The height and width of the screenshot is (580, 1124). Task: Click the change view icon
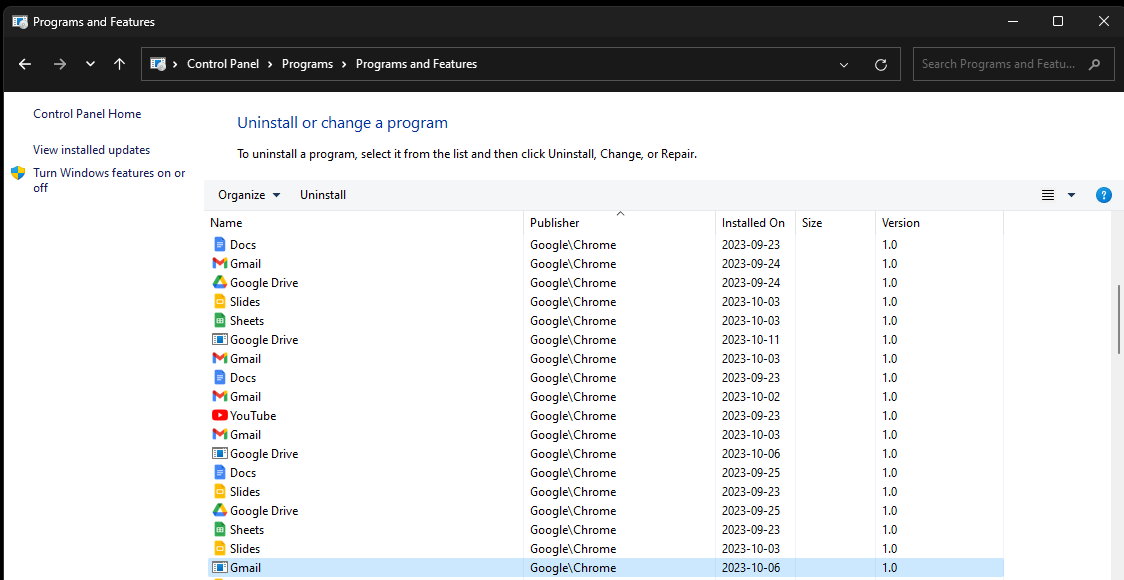tap(1048, 195)
